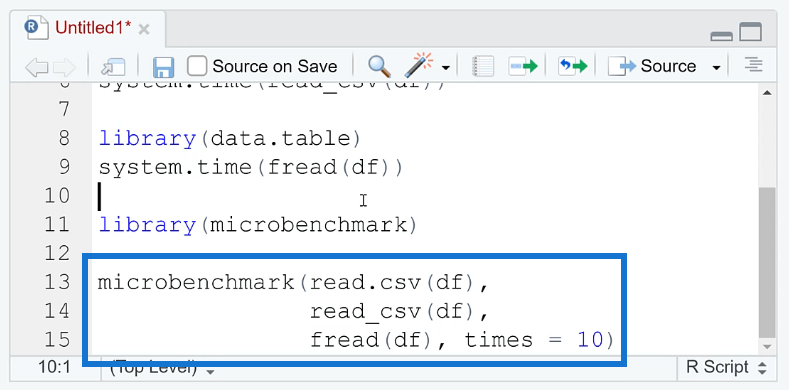Show the document outline icon
The height and width of the screenshot is (390, 789).
pyautogui.click(x=753, y=65)
